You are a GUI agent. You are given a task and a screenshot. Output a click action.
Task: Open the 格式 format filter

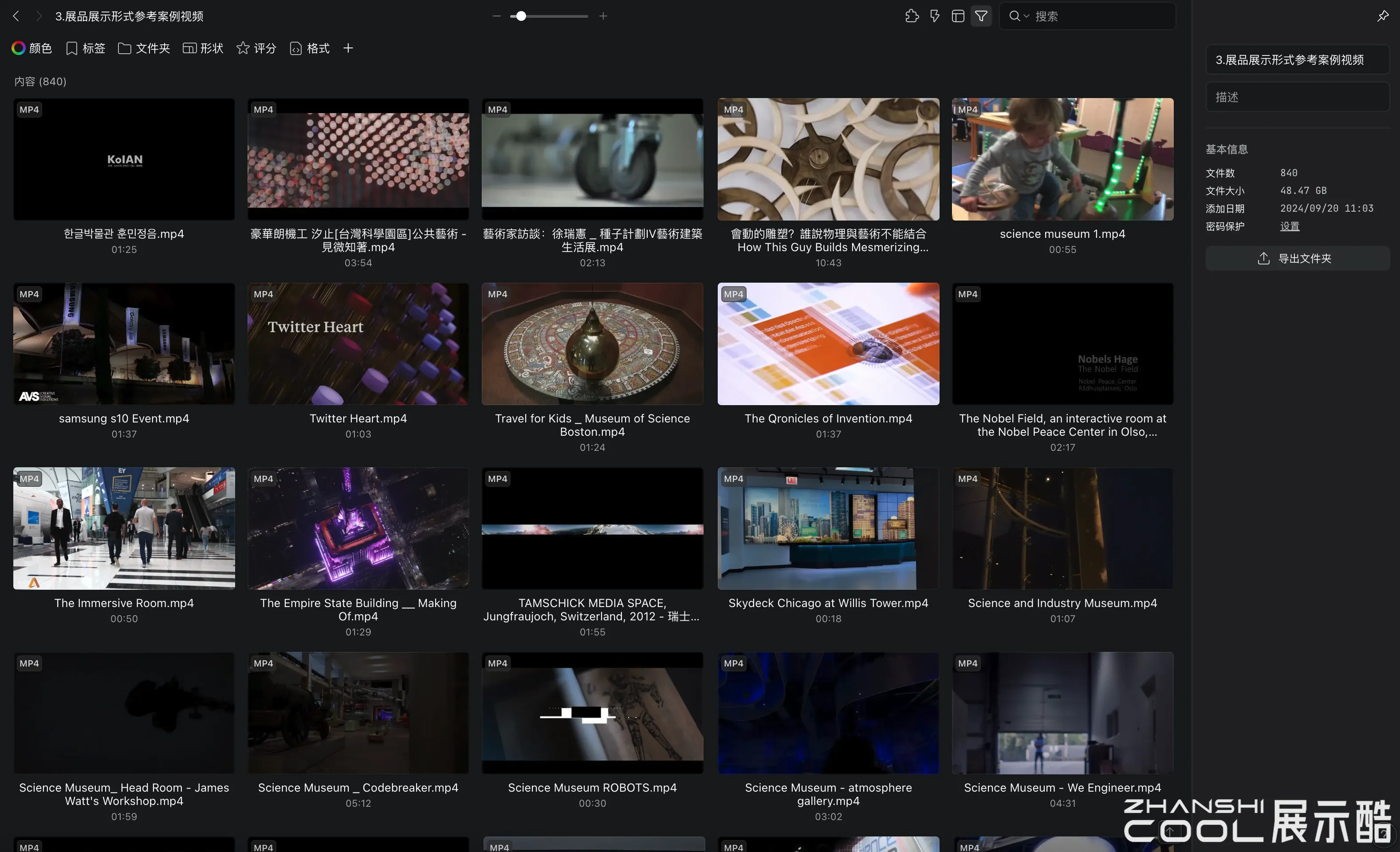pyautogui.click(x=310, y=48)
